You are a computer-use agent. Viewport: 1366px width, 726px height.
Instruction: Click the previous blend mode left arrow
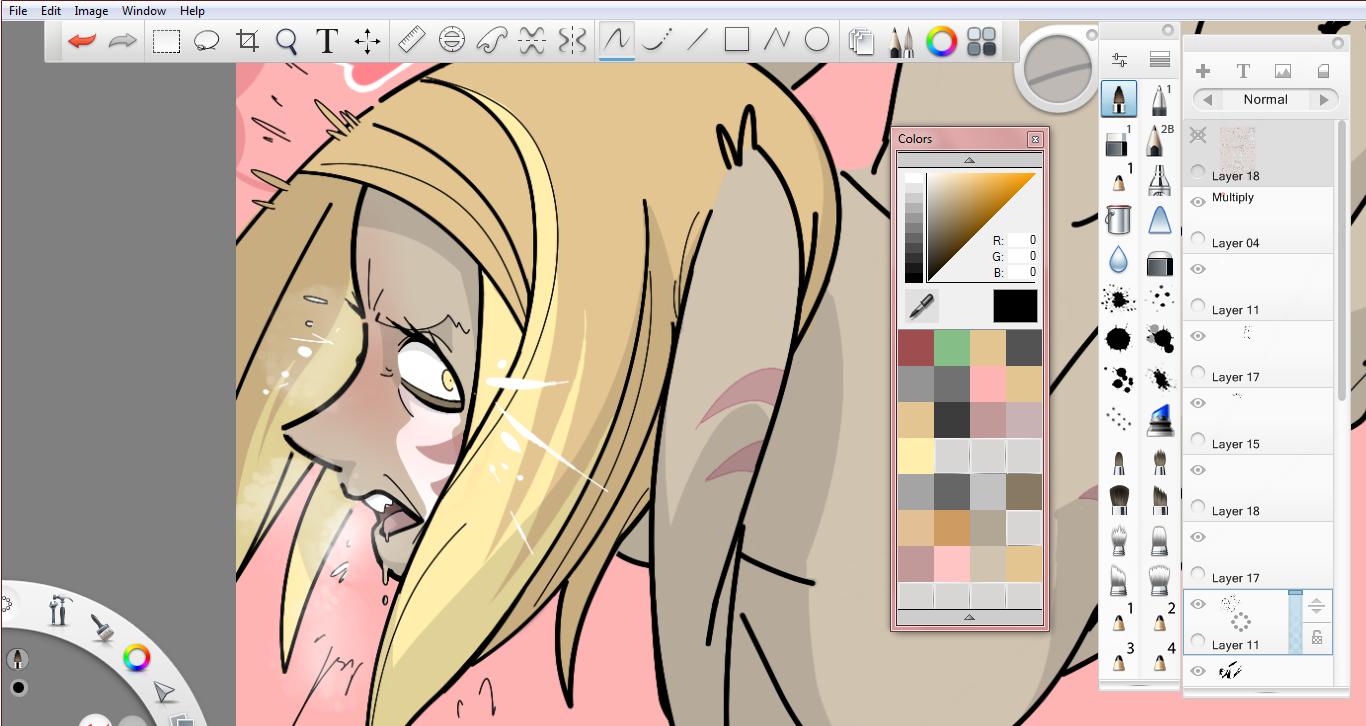(1208, 100)
